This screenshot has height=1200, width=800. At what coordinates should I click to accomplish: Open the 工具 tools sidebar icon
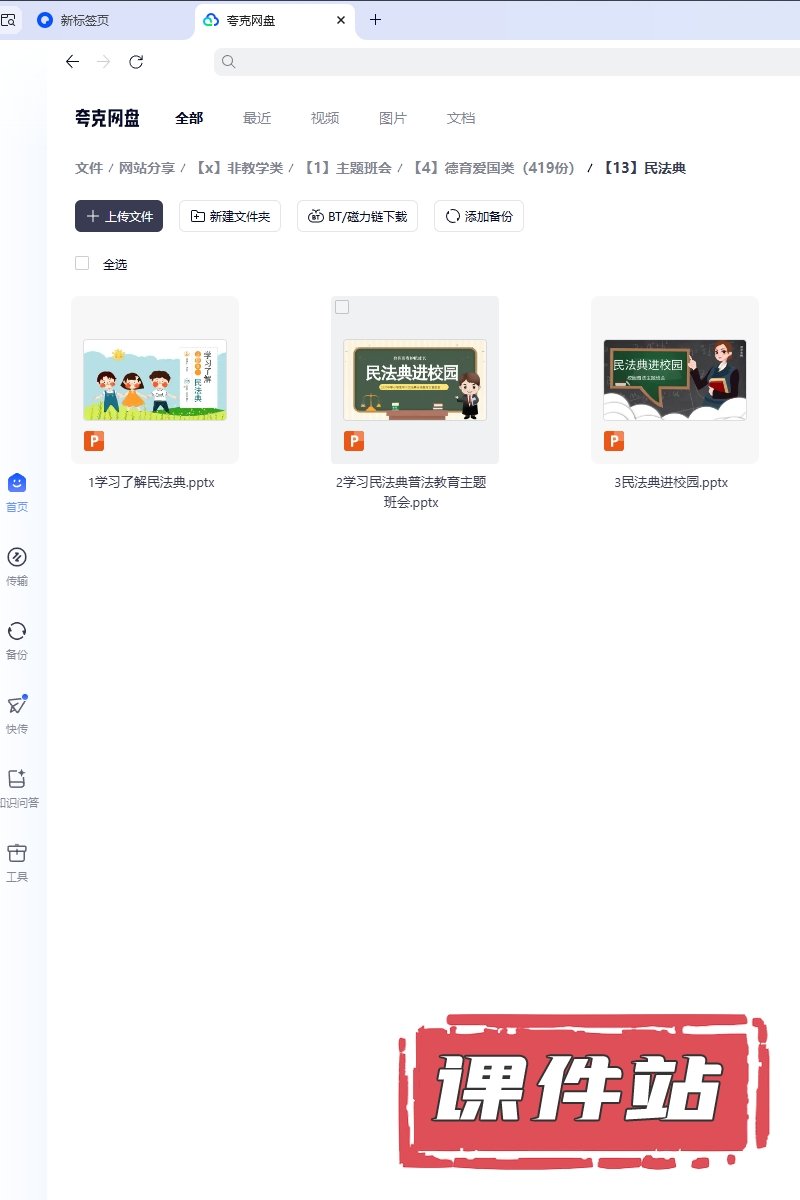17,853
